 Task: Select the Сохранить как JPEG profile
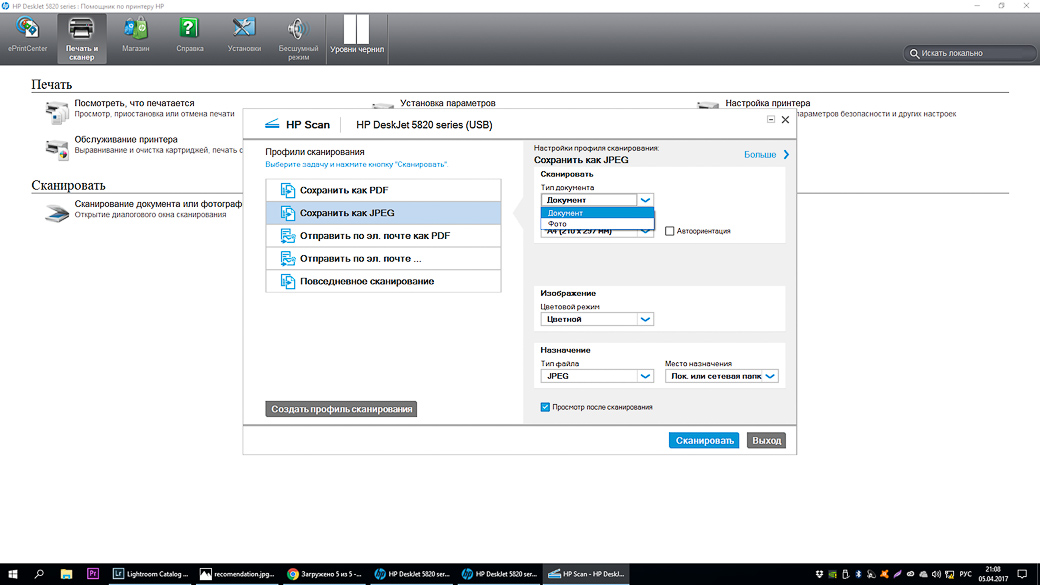383,213
